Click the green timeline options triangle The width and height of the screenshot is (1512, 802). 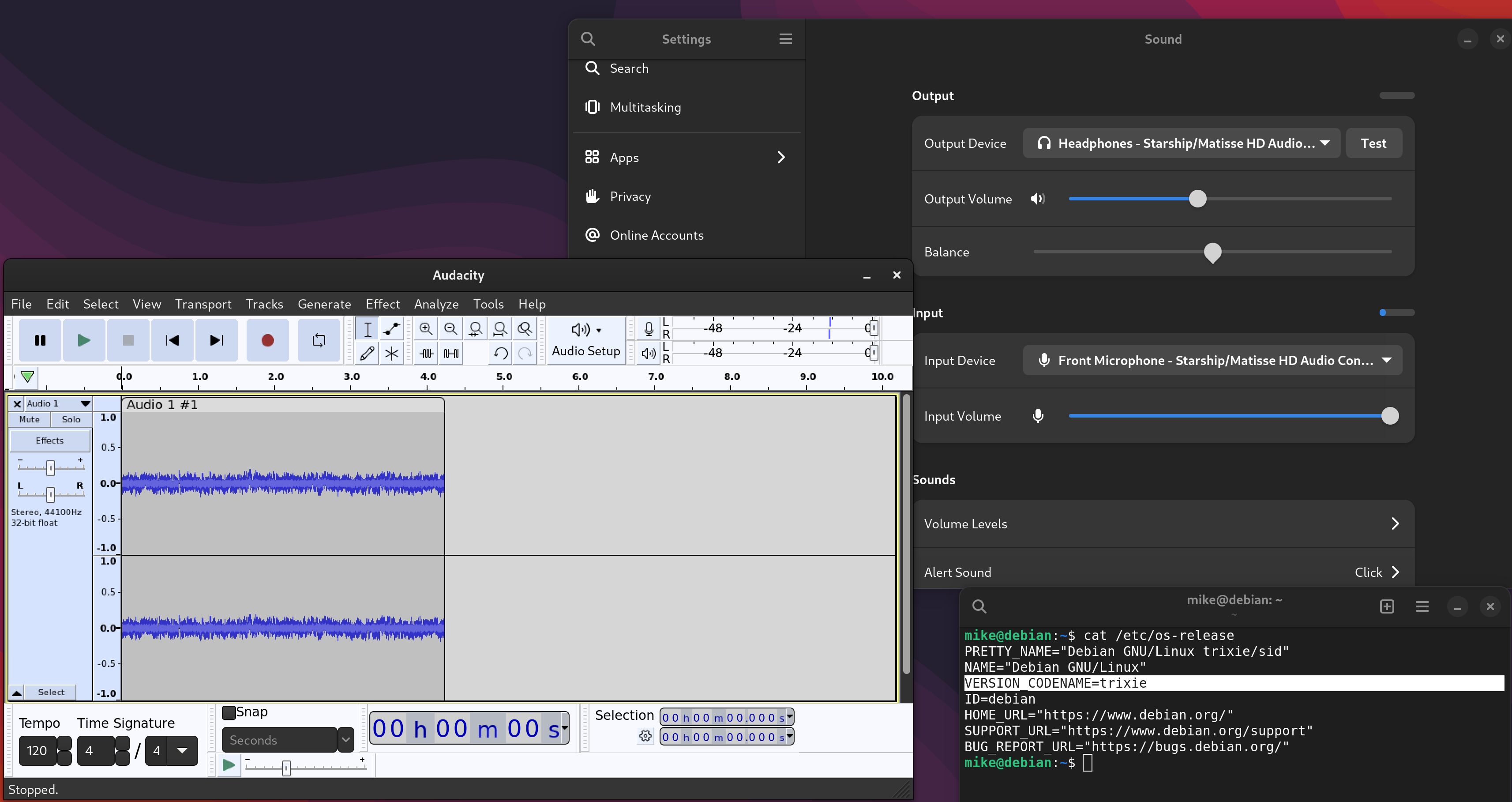27,377
